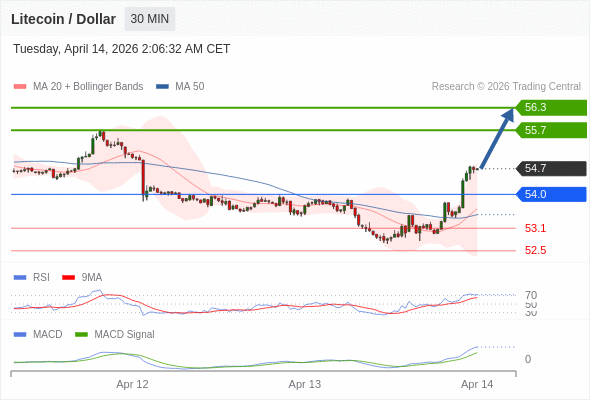Click the MACD Signal green swatch
This screenshot has width=590, height=400.
click(x=81, y=335)
